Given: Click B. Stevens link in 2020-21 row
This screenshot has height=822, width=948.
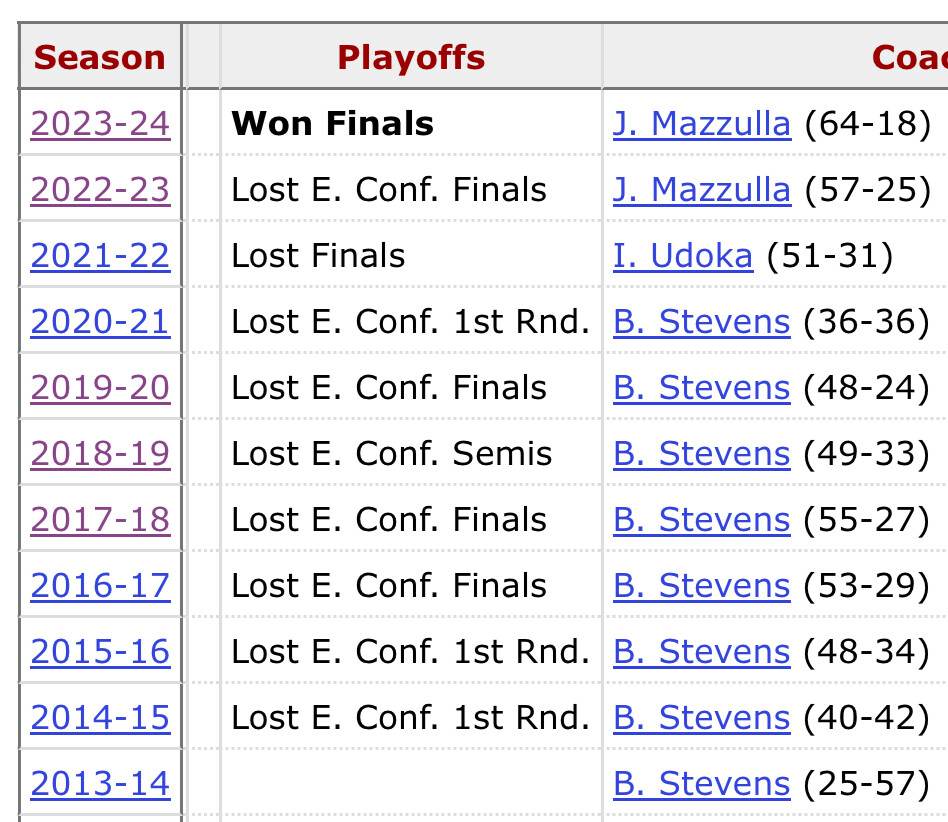Looking at the screenshot, I should pos(701,322).
